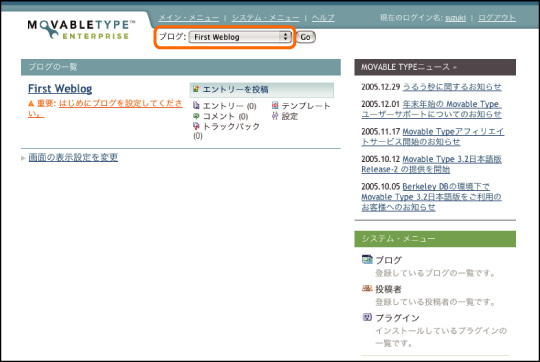Click the 現在のログイン名 label
This screenshot has height=362, width=540.
click(412, 18)
